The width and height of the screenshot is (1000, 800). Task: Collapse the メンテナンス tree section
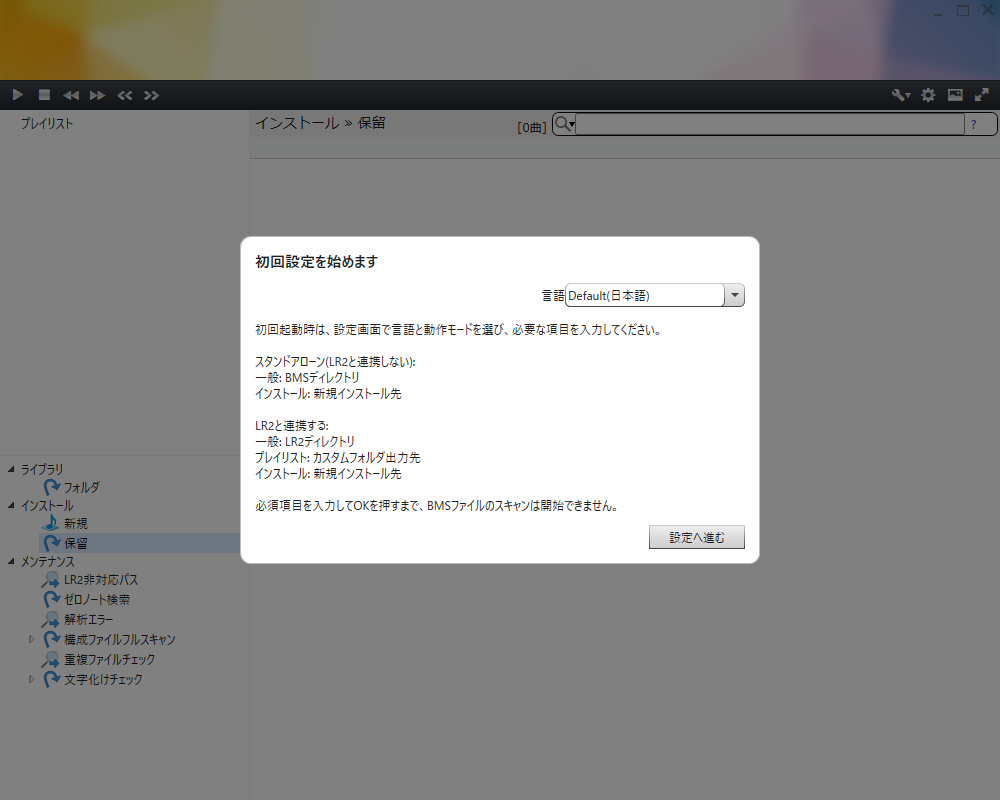[x=11, y=561]
